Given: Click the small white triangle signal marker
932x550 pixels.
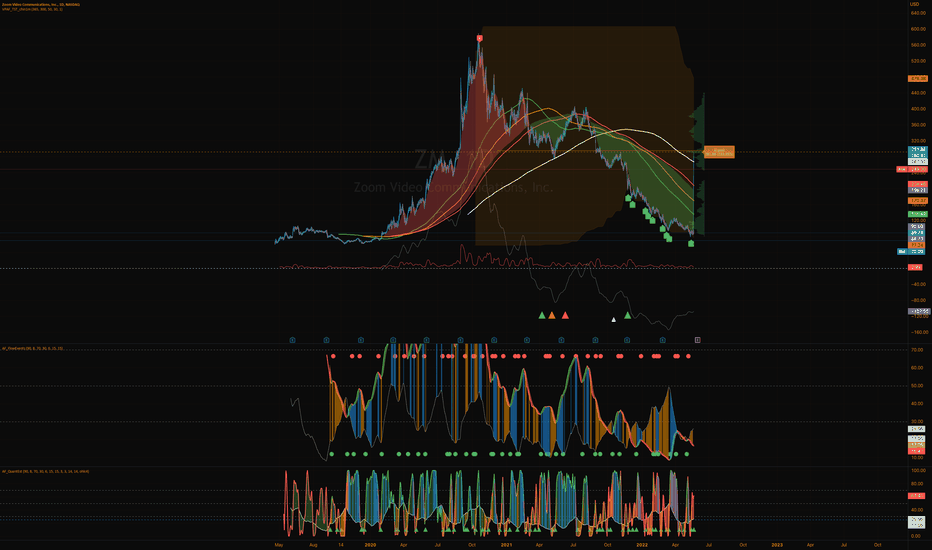Looking at the screenshot, I should pyautogui.click(x=614, y=320).
